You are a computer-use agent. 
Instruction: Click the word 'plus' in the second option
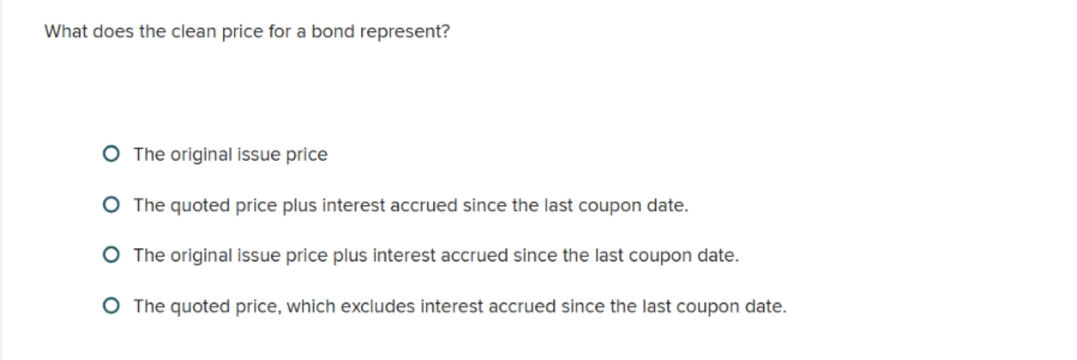pos(299,206)
